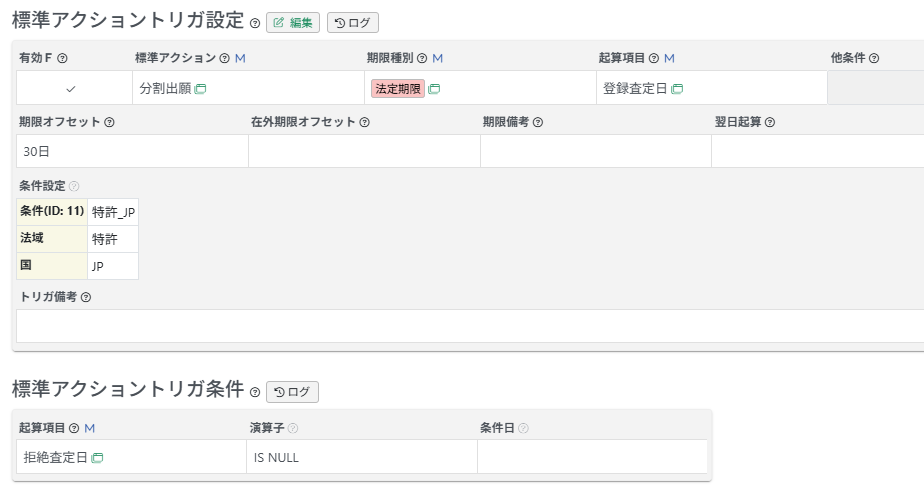Click the copy icon next to 分割出願
This screenshot has width=924, height=489.
[x=200, y=89]
